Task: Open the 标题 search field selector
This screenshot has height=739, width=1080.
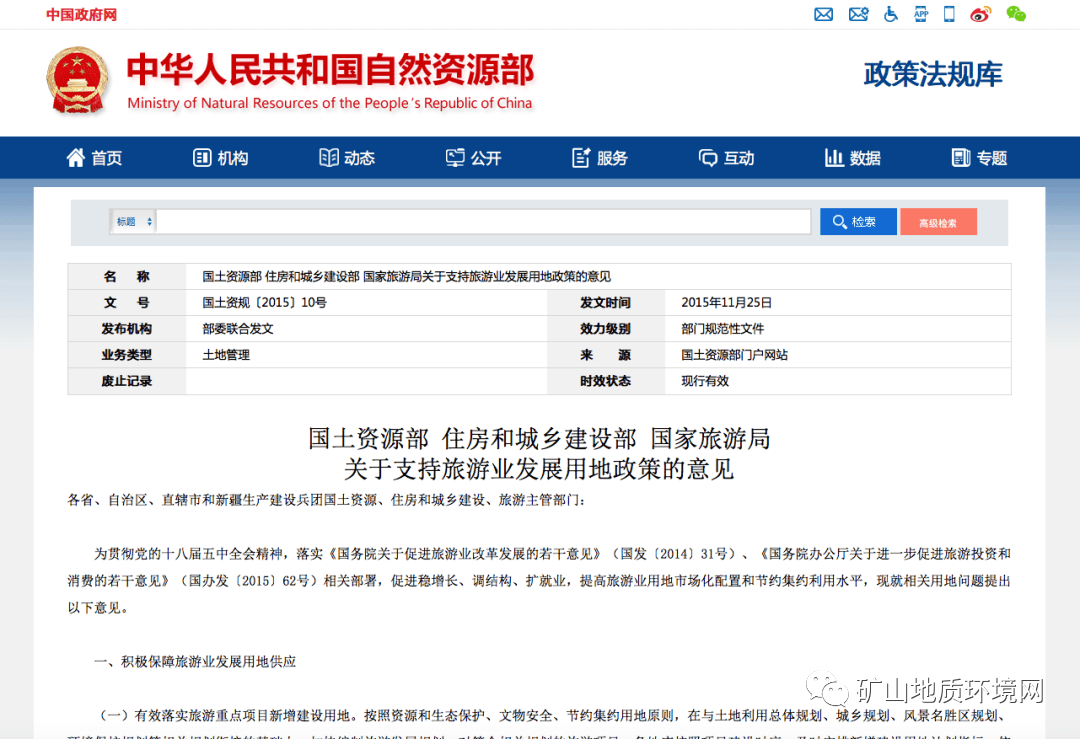Action: tap(132, 221)
